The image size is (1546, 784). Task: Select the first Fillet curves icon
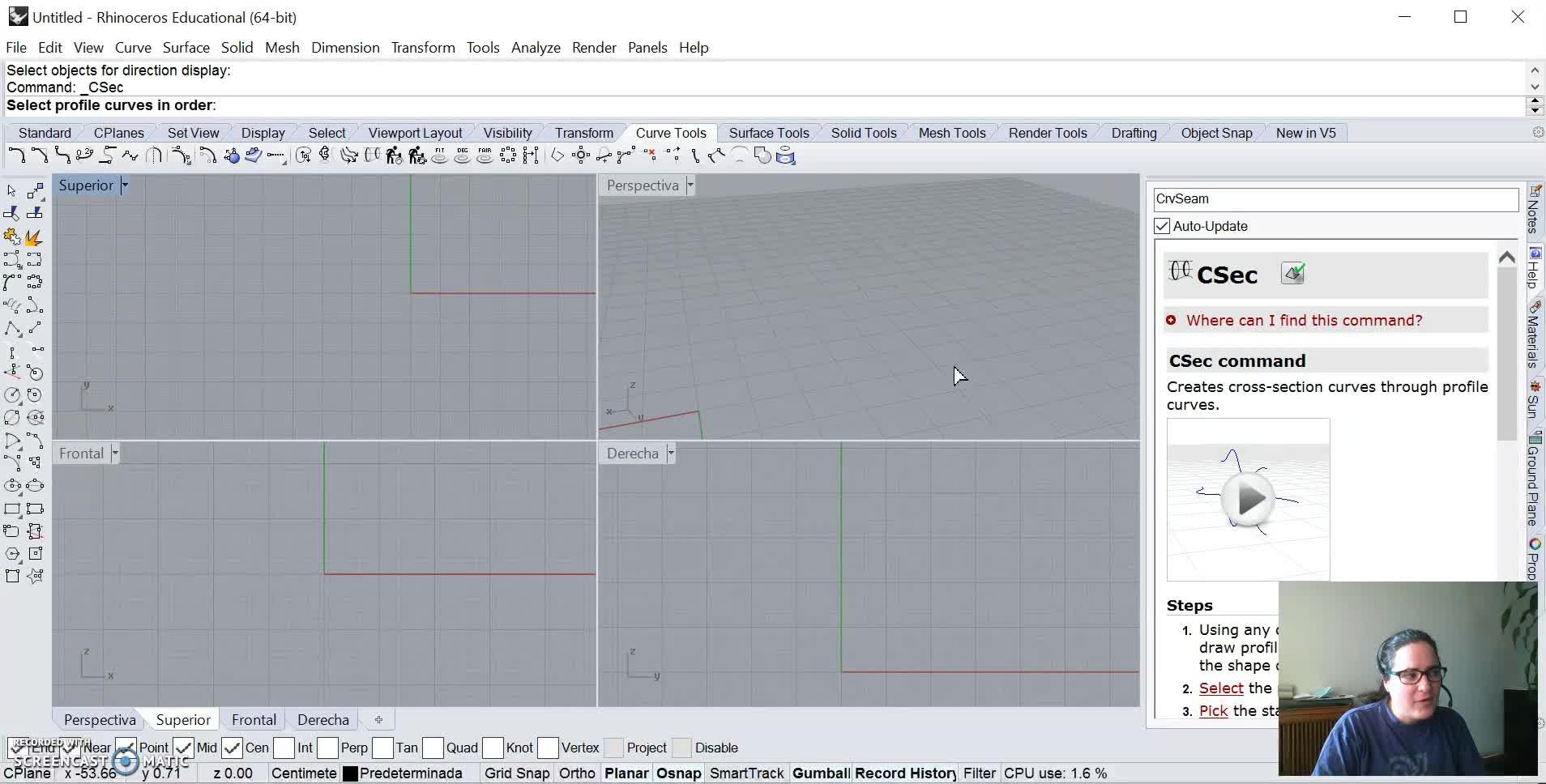[16, 156]
